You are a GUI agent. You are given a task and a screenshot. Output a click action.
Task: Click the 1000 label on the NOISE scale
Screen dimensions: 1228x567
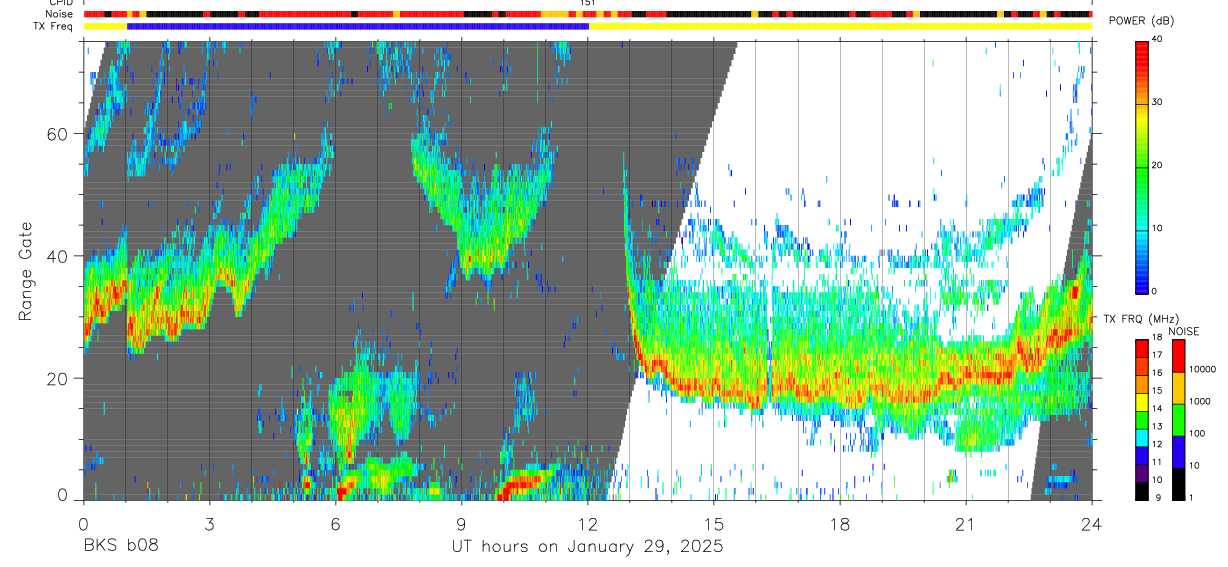click(x=1200, y=401)
